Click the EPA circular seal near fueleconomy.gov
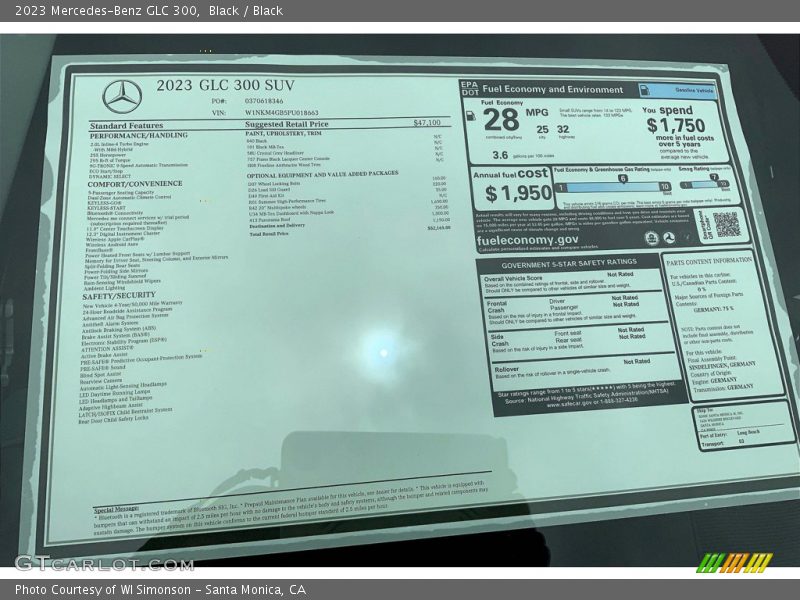Image resolution: width=800 pixels, height=600 pixels. click(651, 237)
